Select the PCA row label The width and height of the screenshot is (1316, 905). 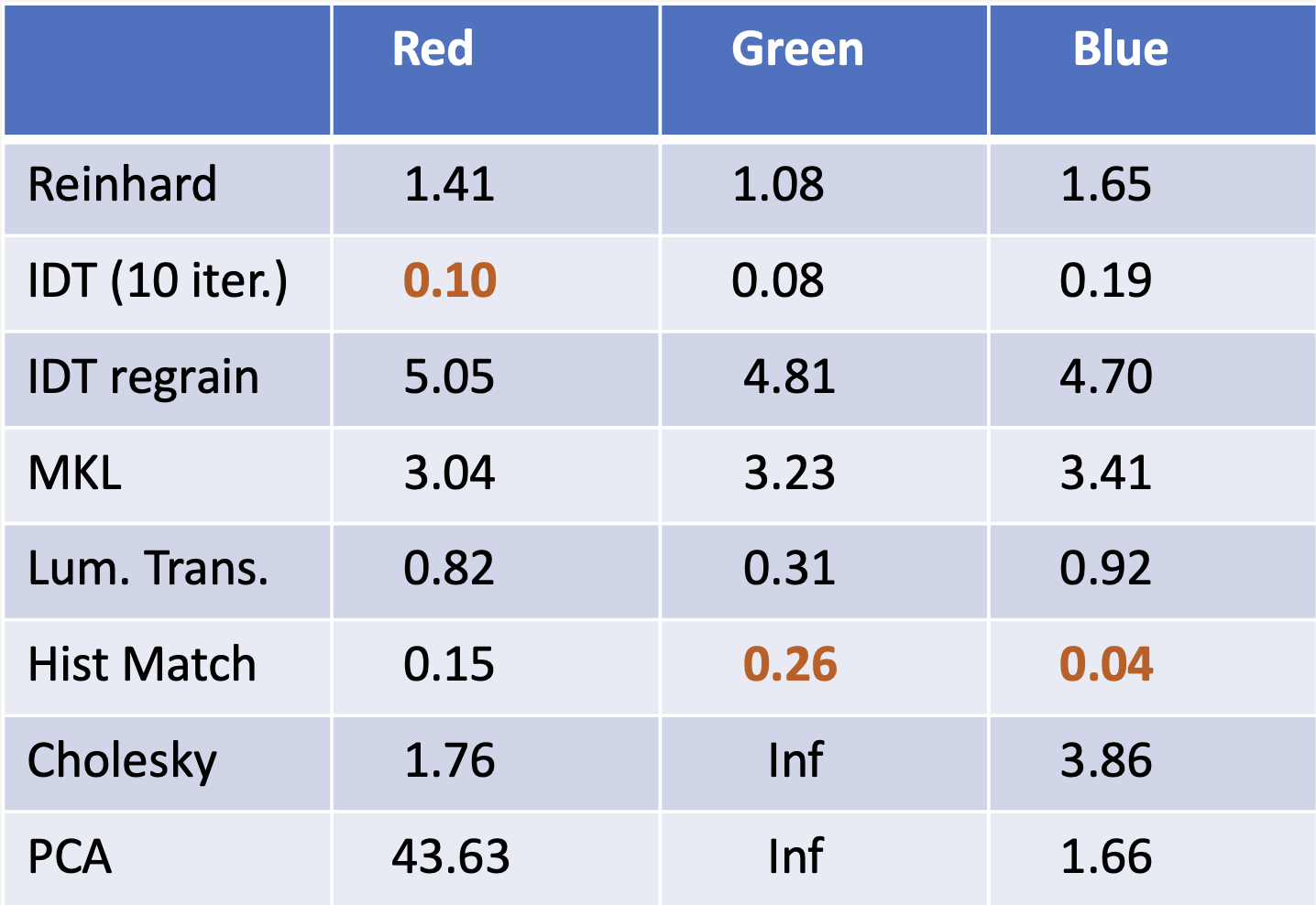click(70, 857)
